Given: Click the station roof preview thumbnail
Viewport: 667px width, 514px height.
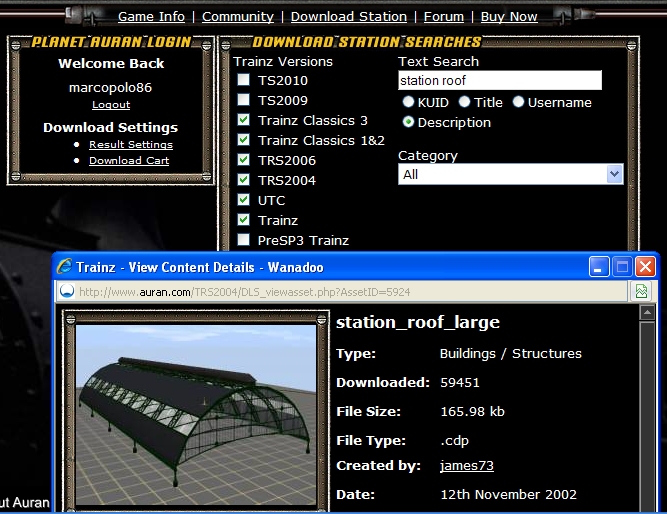Looking at the screenshot, I should pos(196,415).
